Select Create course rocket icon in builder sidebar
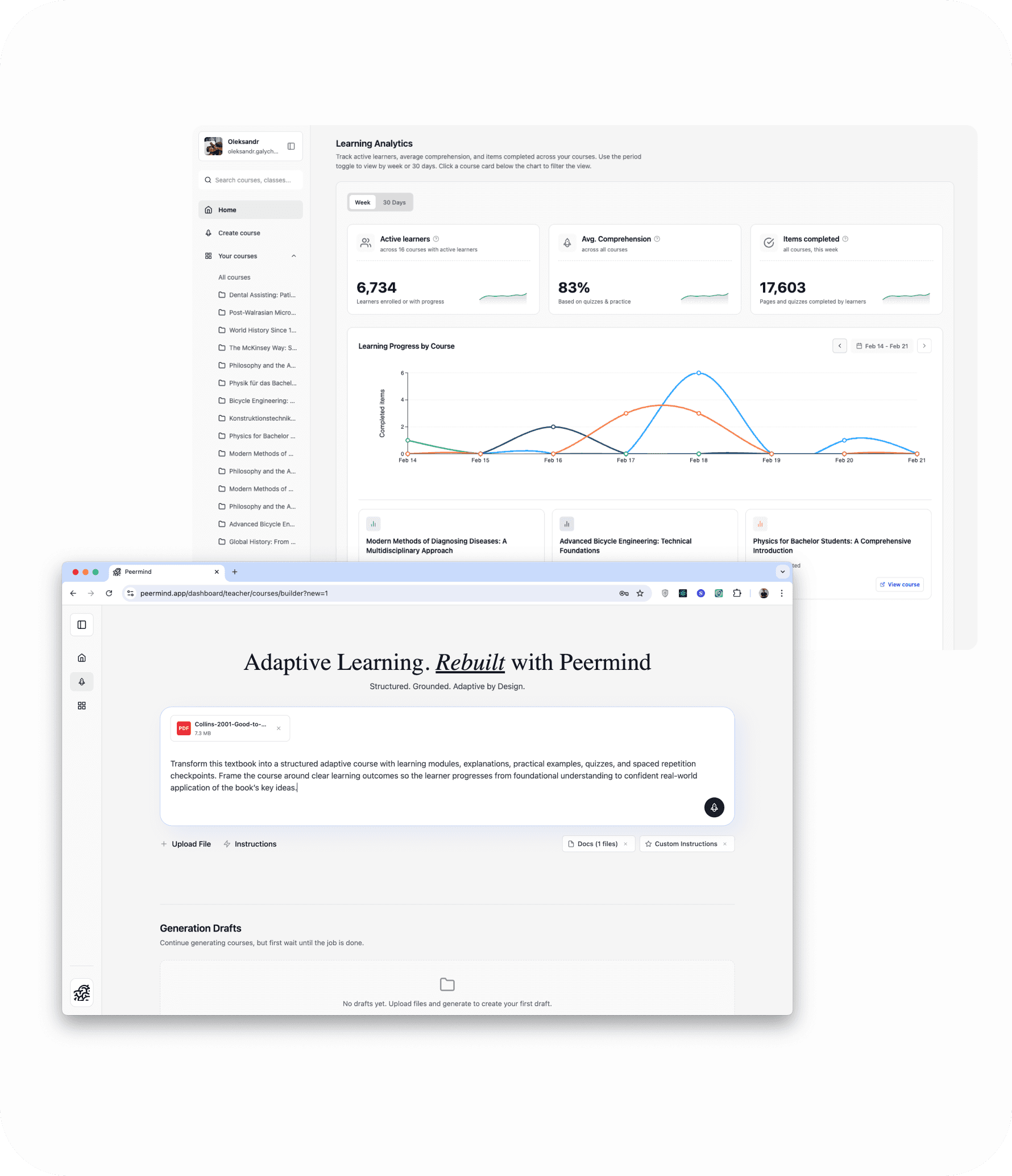The width and height of the screenshot is (1012, 1176). point(82,682)
